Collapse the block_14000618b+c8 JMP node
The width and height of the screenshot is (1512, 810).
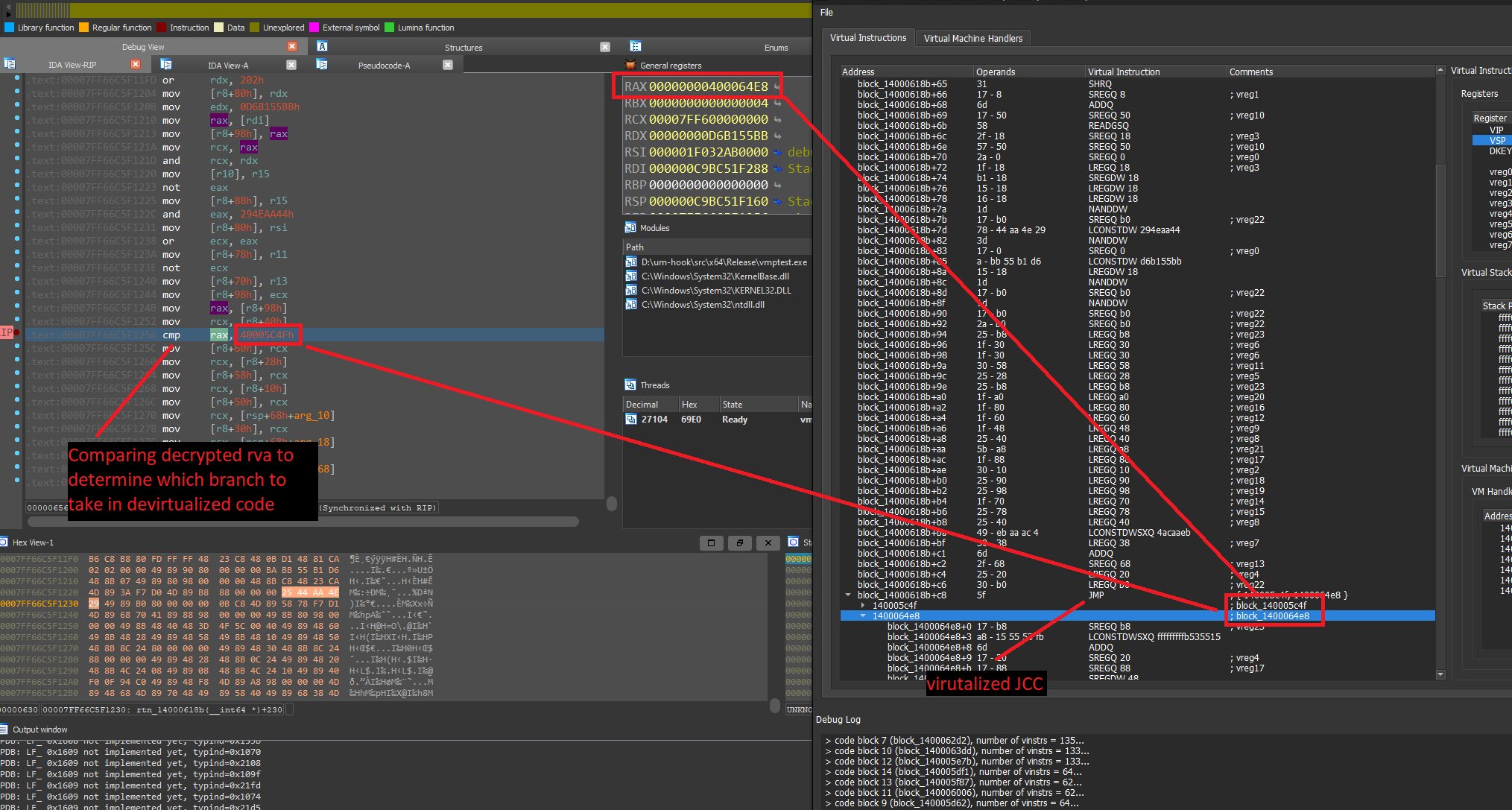coord(848,595)
